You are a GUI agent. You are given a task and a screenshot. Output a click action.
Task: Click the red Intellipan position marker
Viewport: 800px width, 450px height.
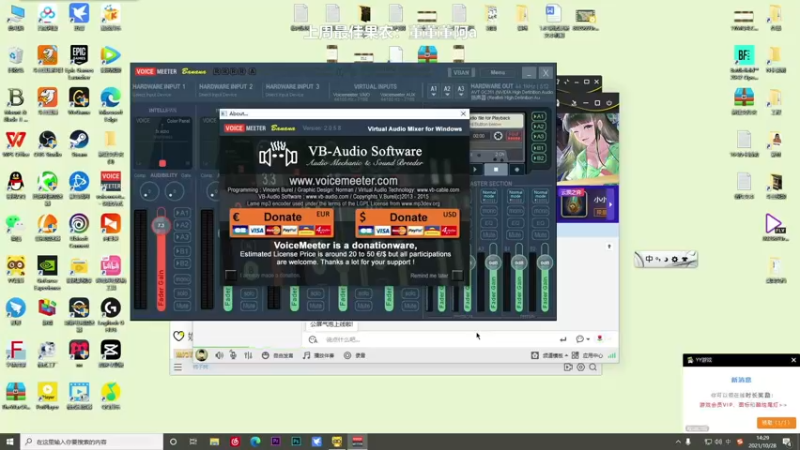tap(162, 163)
